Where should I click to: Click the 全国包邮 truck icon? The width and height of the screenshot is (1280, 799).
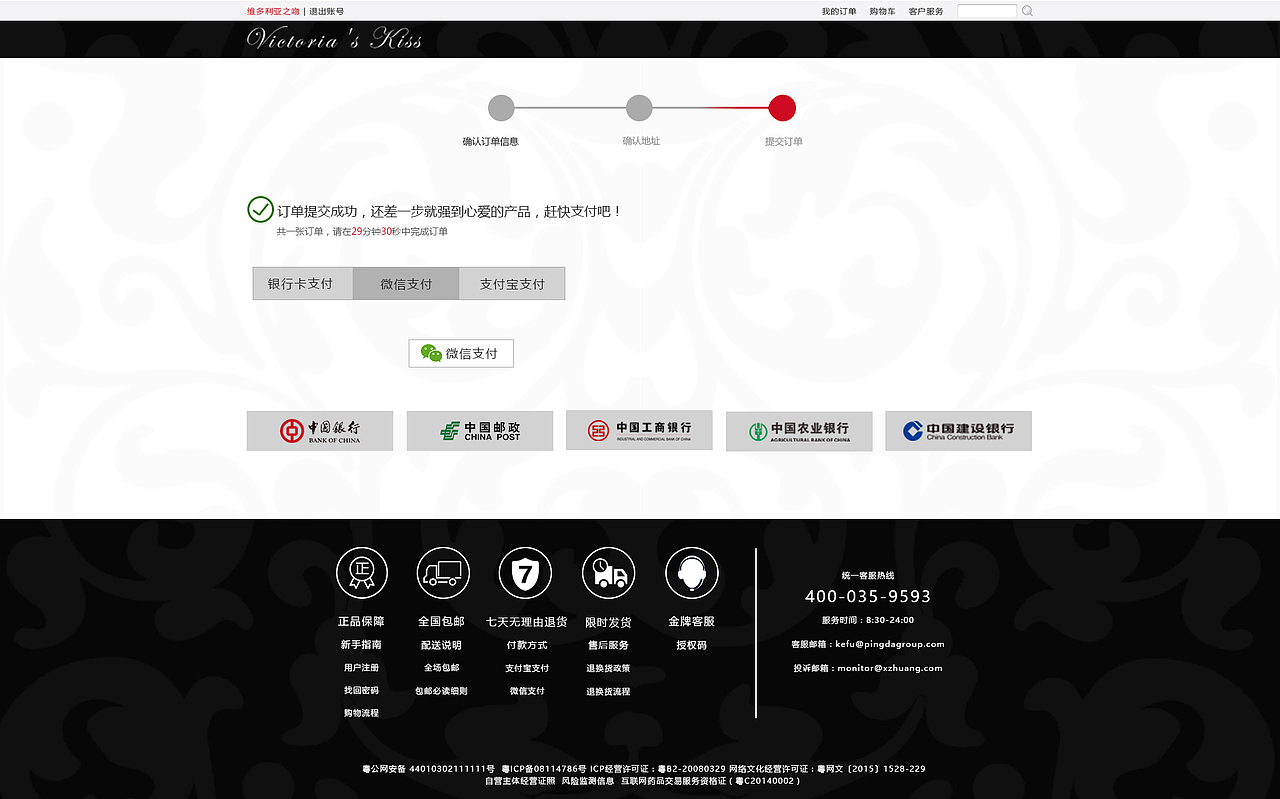[443, 573]
